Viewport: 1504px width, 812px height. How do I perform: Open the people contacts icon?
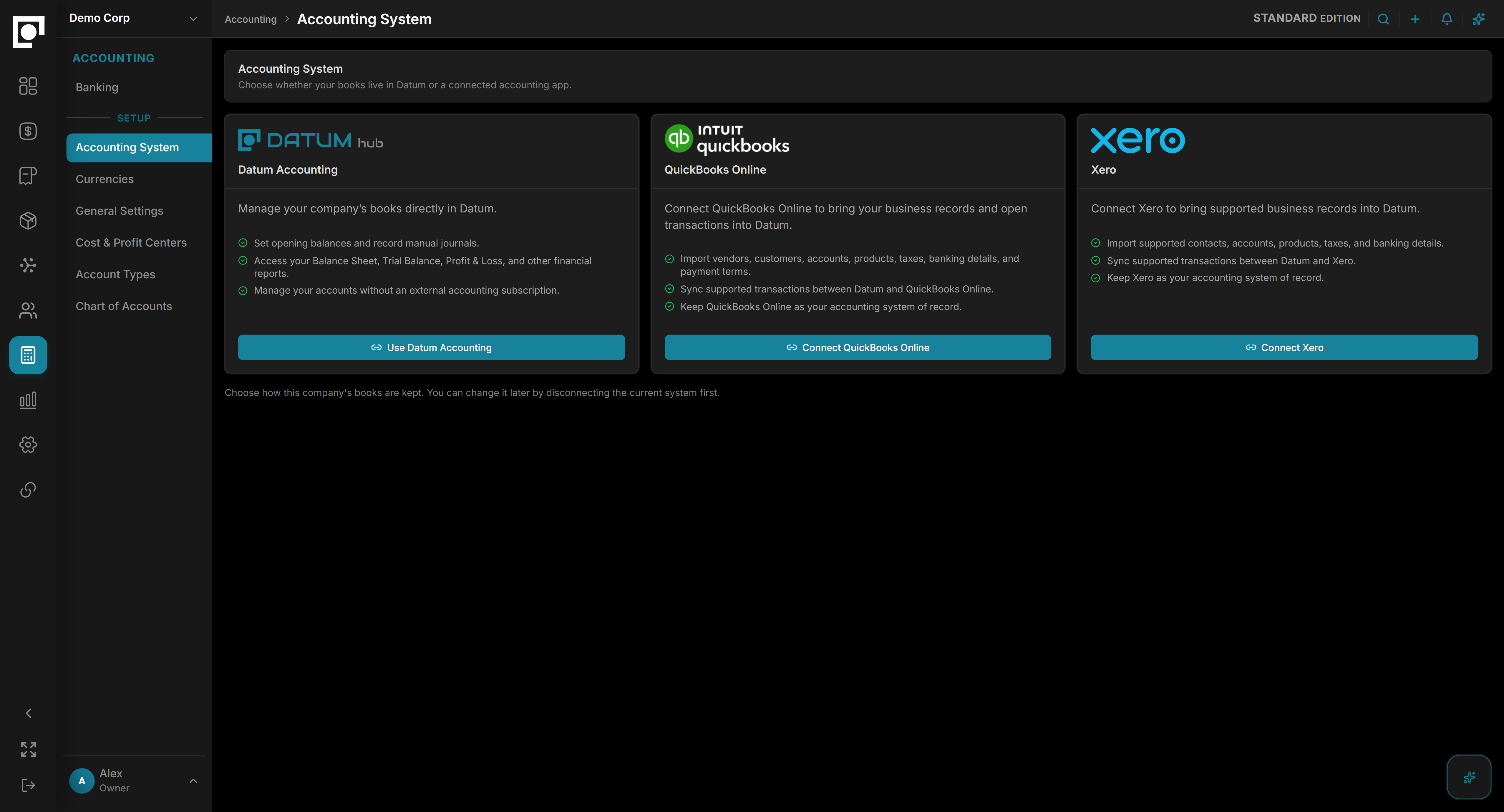pyautogui.click(x=28, y=310)
